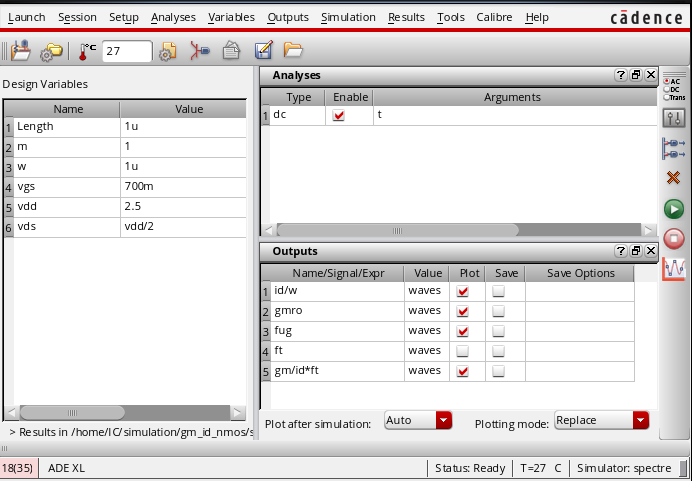Check Plot for ft output

coord(463,351)
